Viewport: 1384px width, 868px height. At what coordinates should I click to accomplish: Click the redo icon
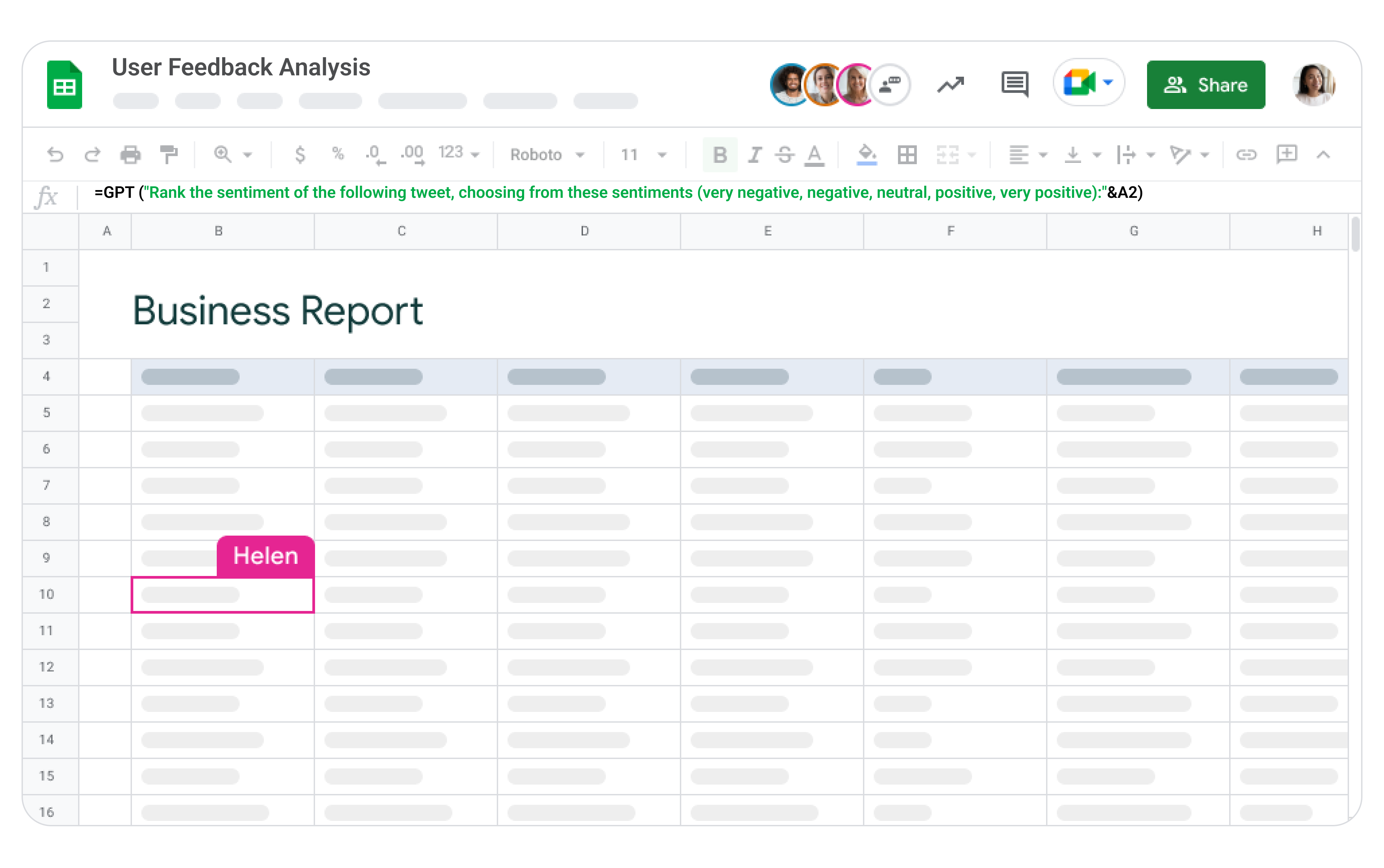[x=93, y=154]
